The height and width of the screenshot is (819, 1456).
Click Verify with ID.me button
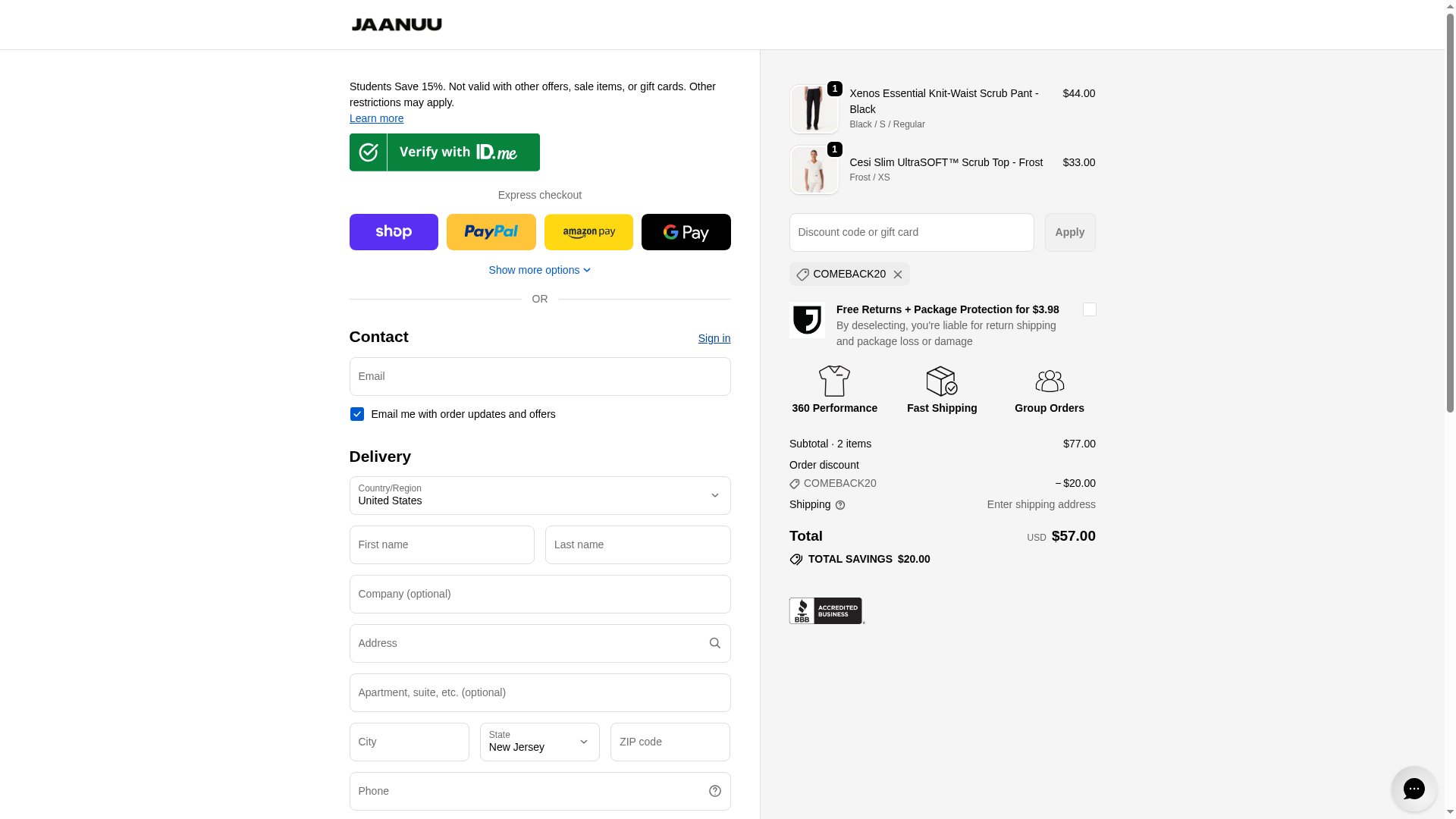tap(444, 152)
